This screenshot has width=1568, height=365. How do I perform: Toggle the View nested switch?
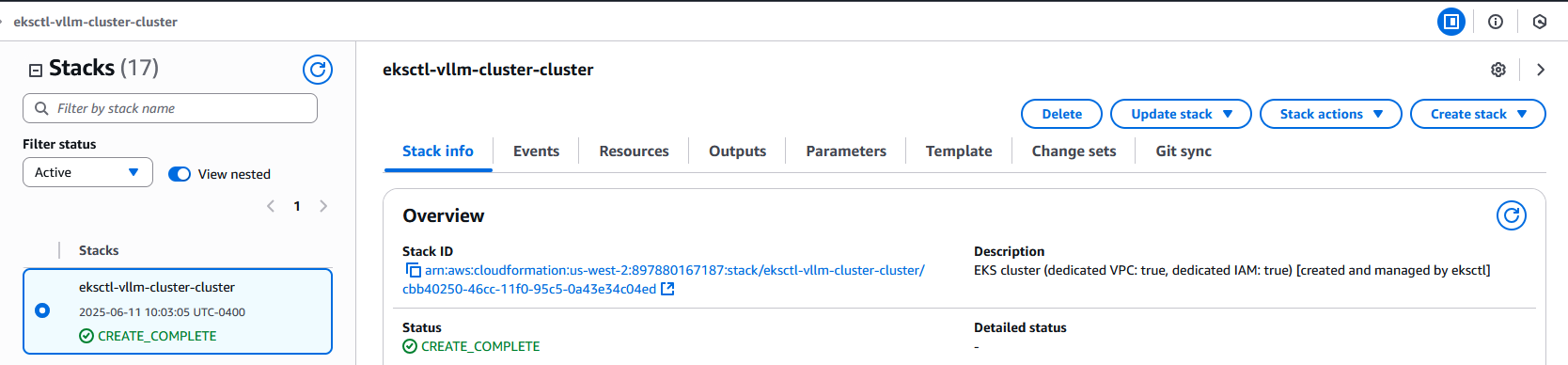pyautogui.click(x=180, y=174)
